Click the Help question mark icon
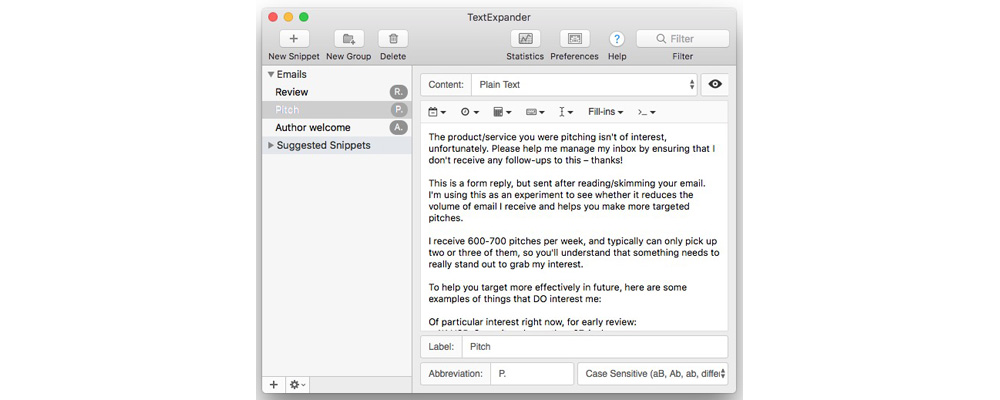Screen dimensions: 1000x400 (617, 39)
